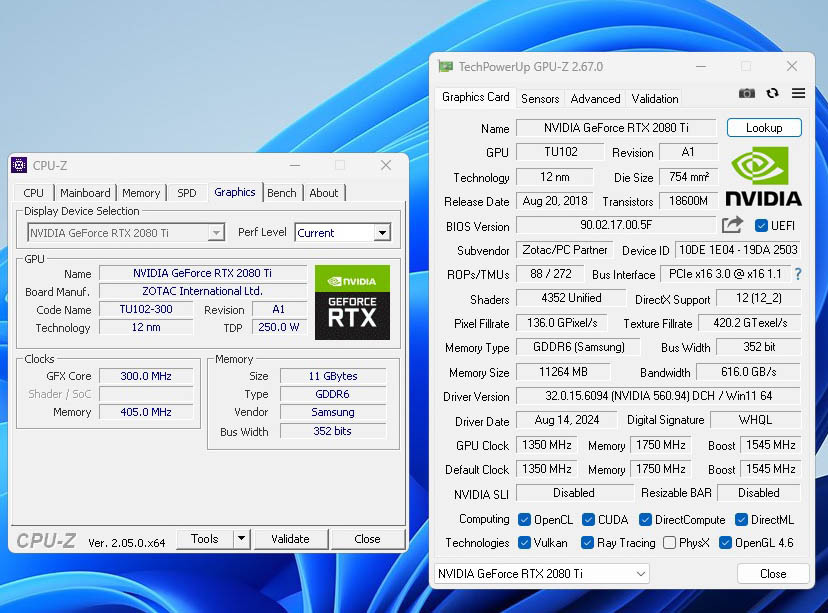Click the GeForce RTX logo in CPU-Z
The width and height of the screenshot is (828, 613).
coord(352,301)
